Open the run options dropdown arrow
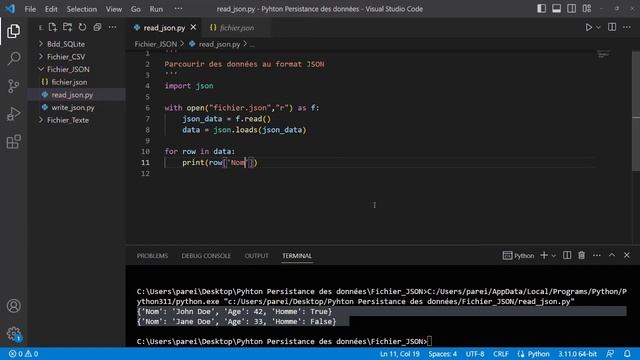This screenshot has height=360, width=640. coord(598,27)
